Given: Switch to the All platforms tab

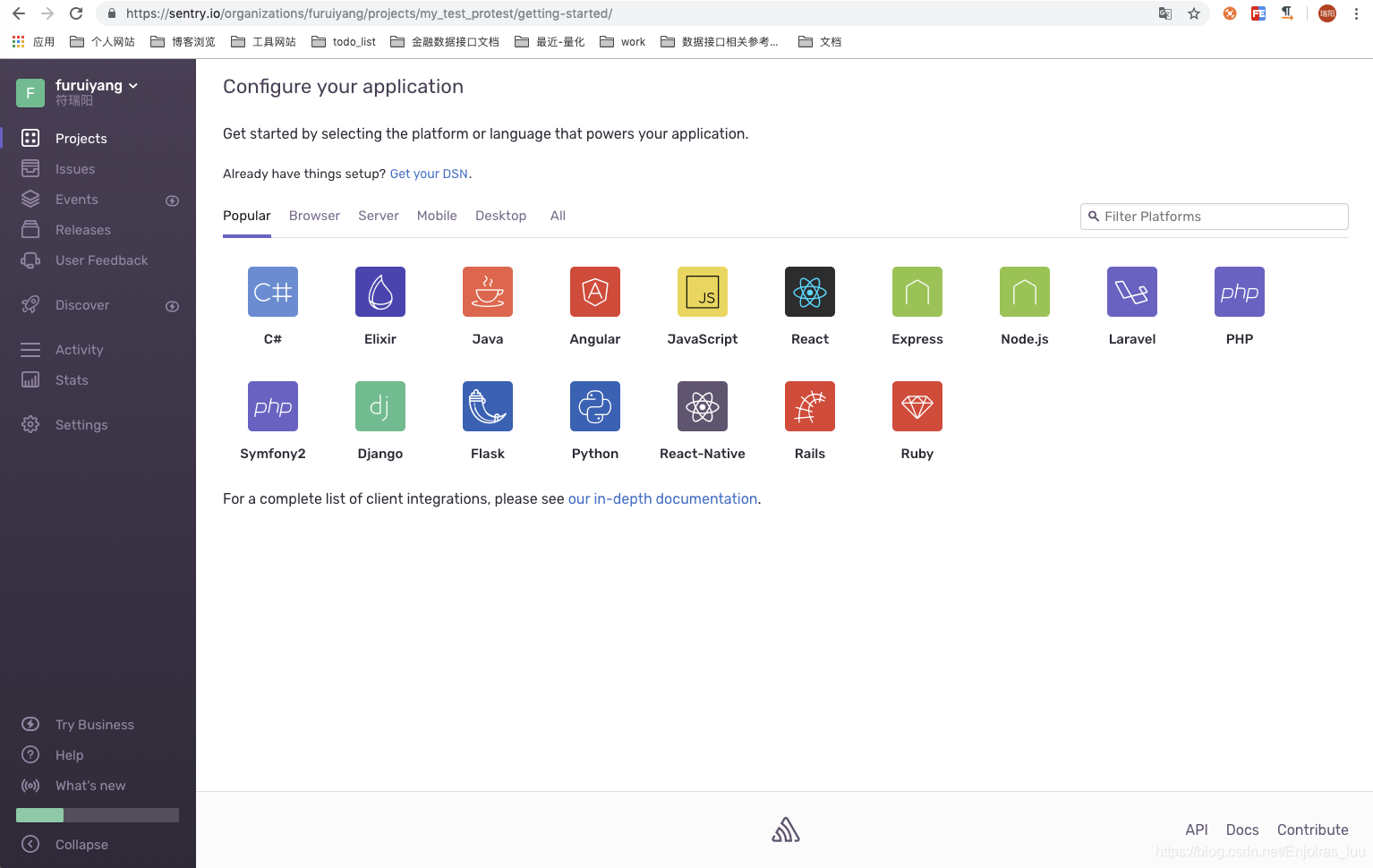Looking at the screenshot, I should point(558,216).
